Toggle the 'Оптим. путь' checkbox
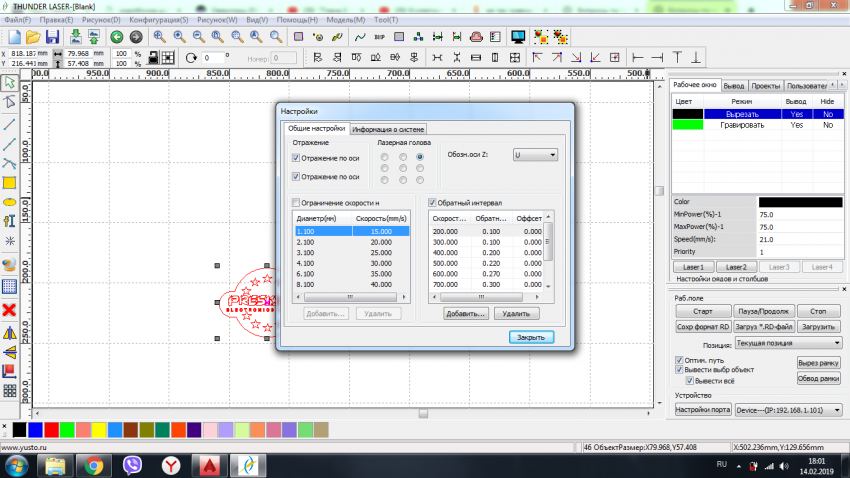Image resolution: width=850 pixels, height=478 pixels. click(x=679, y=359)
